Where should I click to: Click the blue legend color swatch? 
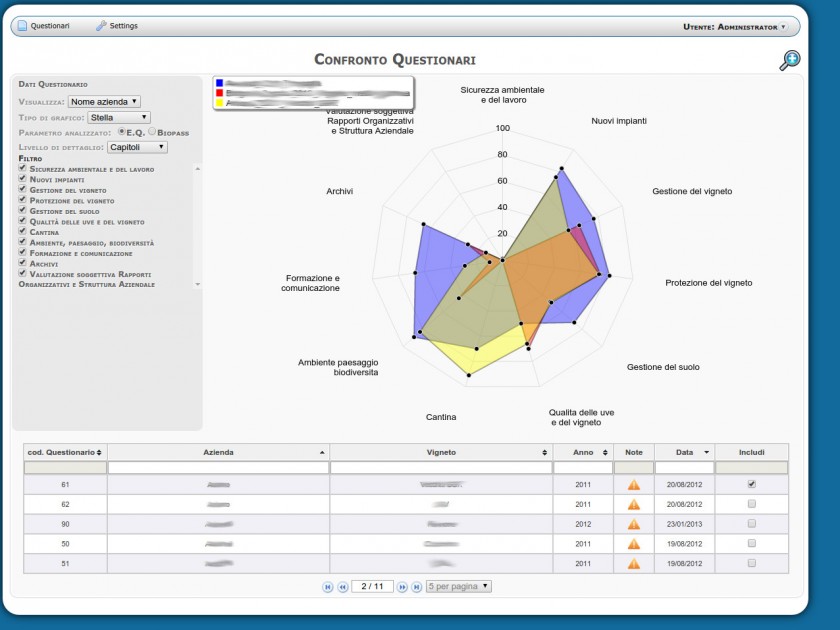pyautogui.click(x=220, y=83)
